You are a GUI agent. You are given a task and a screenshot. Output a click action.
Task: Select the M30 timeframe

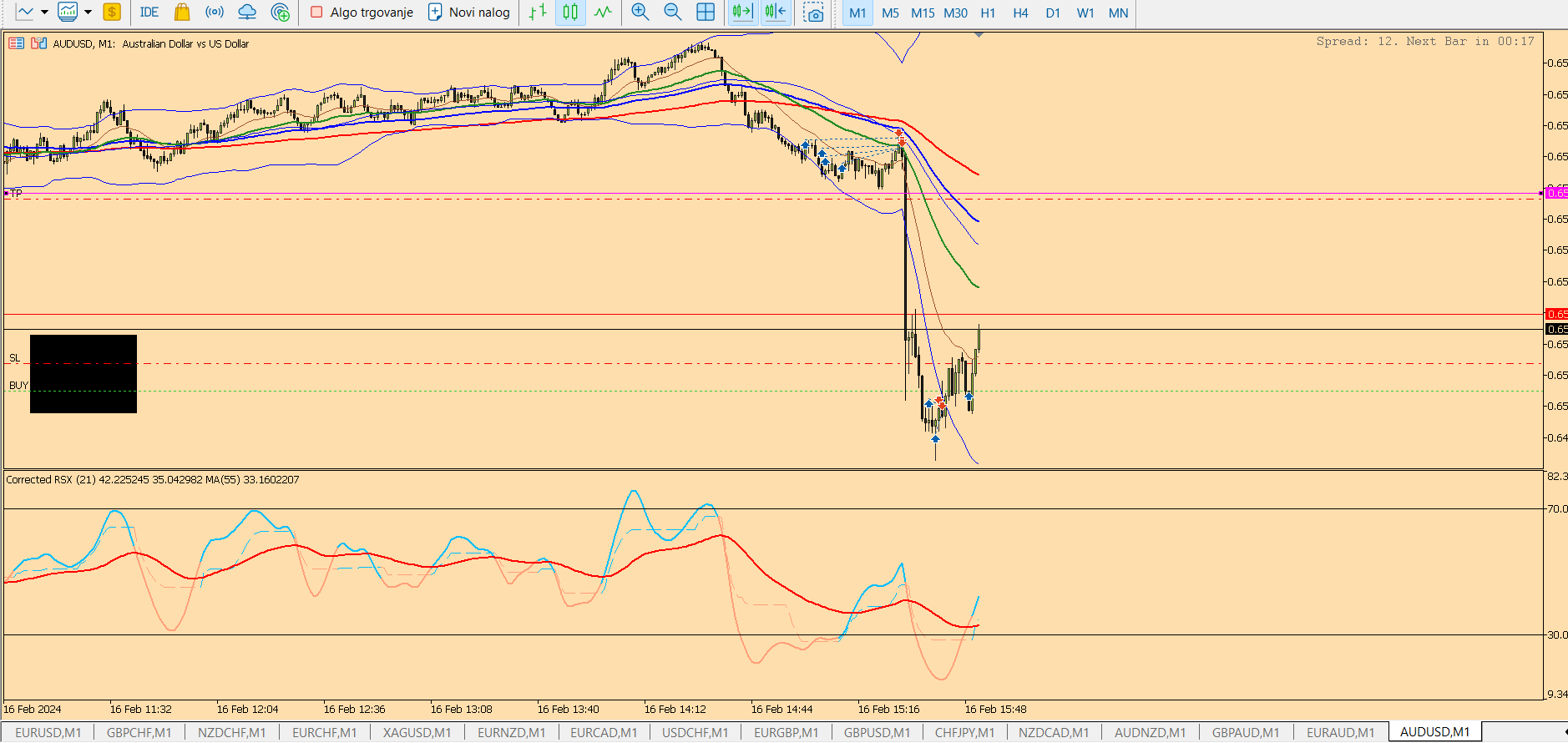tap(955, 13)
